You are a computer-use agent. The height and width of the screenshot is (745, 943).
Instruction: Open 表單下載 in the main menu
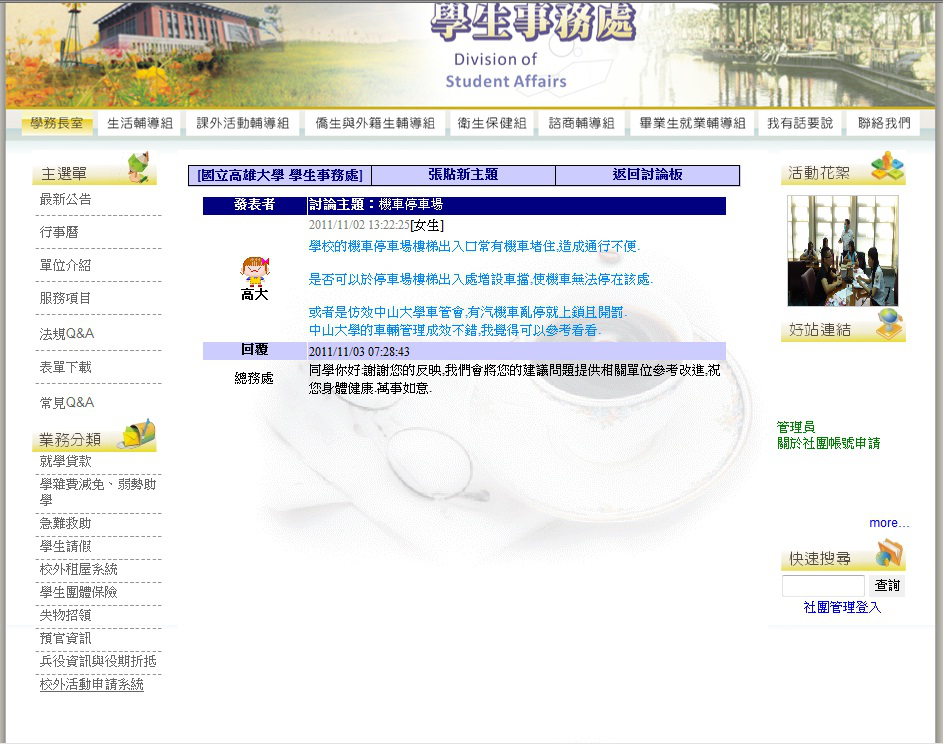click(x=66, y=367)
